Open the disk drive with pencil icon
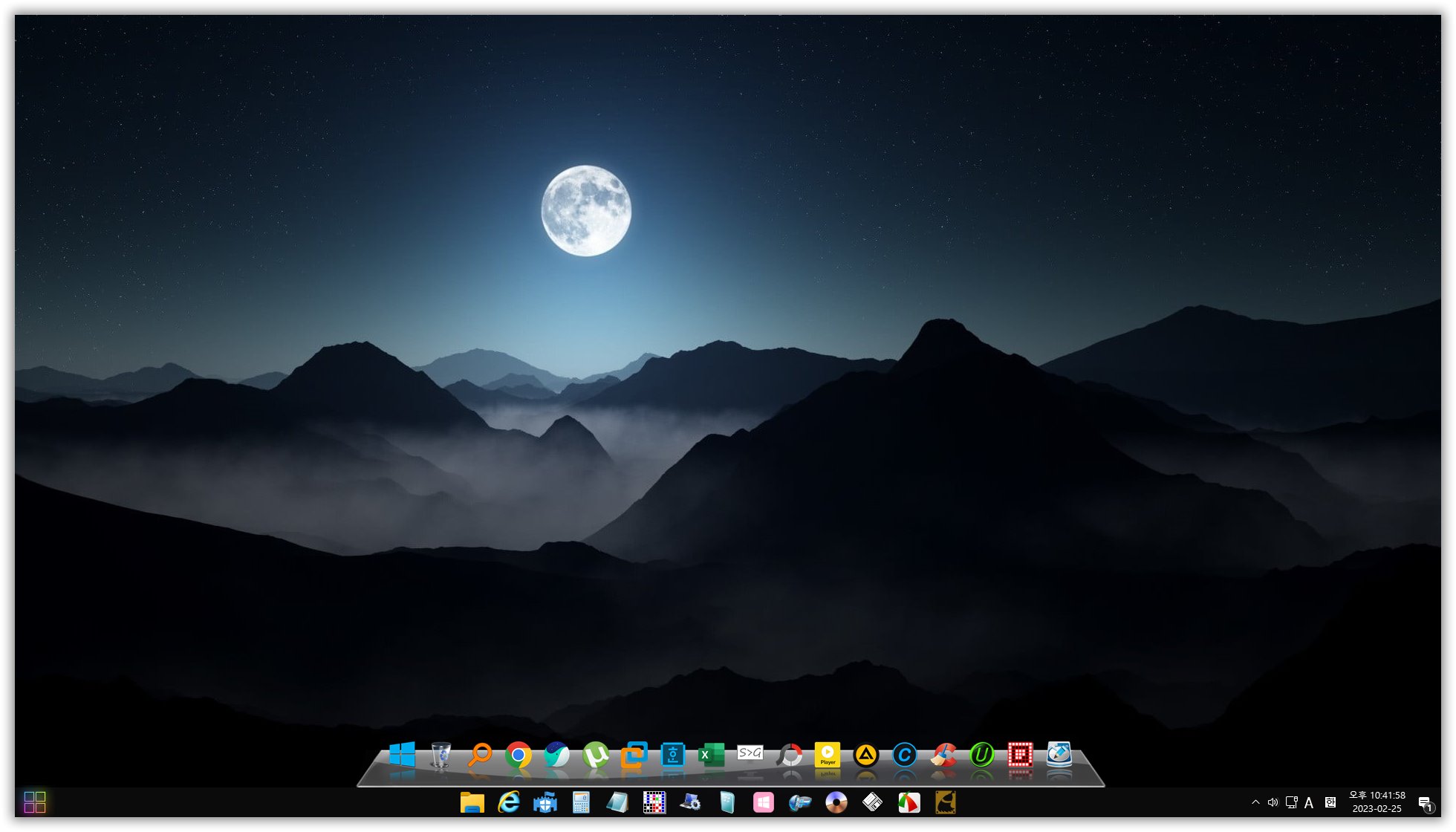The height and width of the screenshot is (832, 1456). (1059, 754)
